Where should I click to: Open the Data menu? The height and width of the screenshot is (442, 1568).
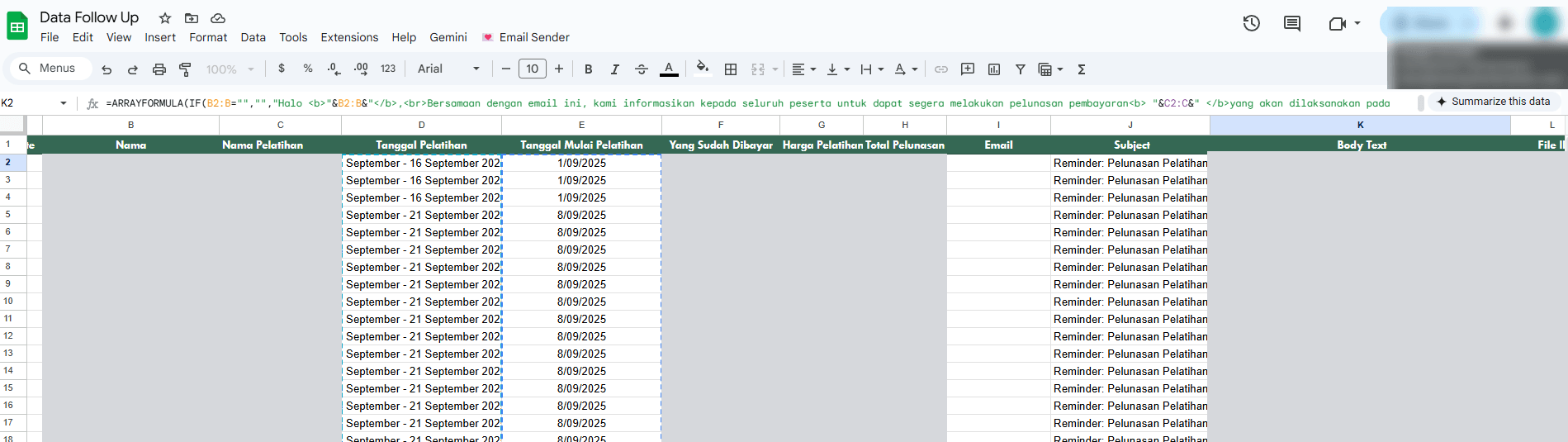click(253, 37)
